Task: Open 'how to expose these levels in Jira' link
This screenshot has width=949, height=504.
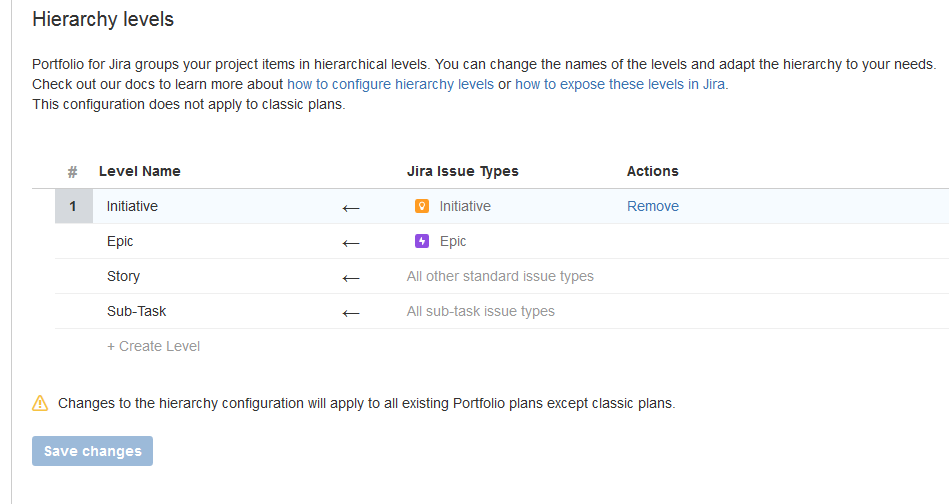Action: 620,84
